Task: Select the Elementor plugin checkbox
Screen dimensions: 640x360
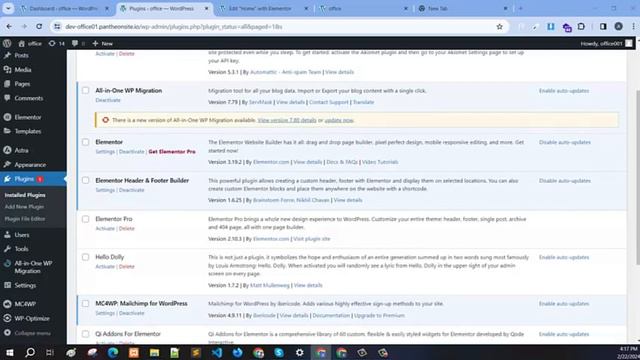Action: coord(85,142)
